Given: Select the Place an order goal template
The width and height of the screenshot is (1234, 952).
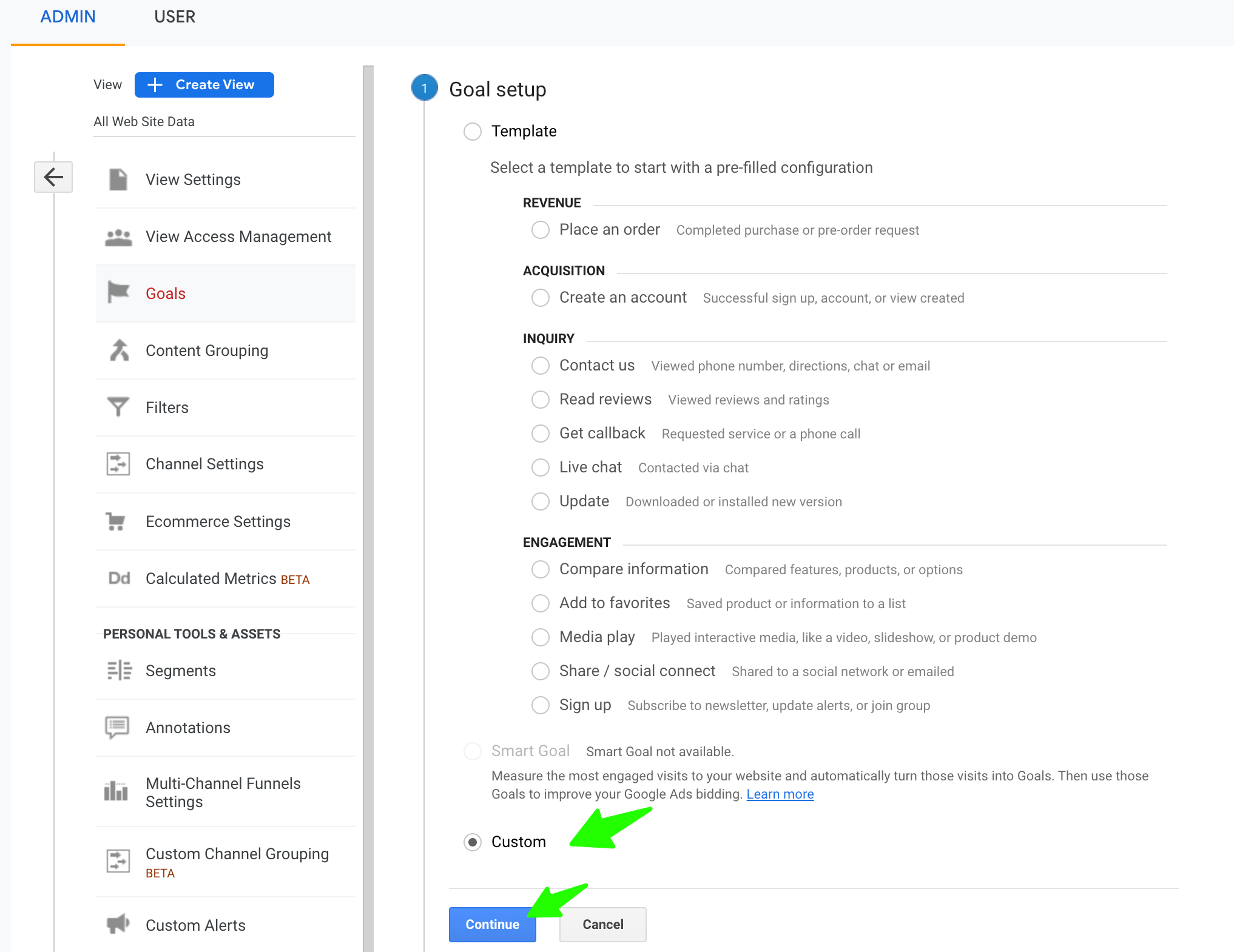Looking at the screenshot, I should (x=541, y=230).
